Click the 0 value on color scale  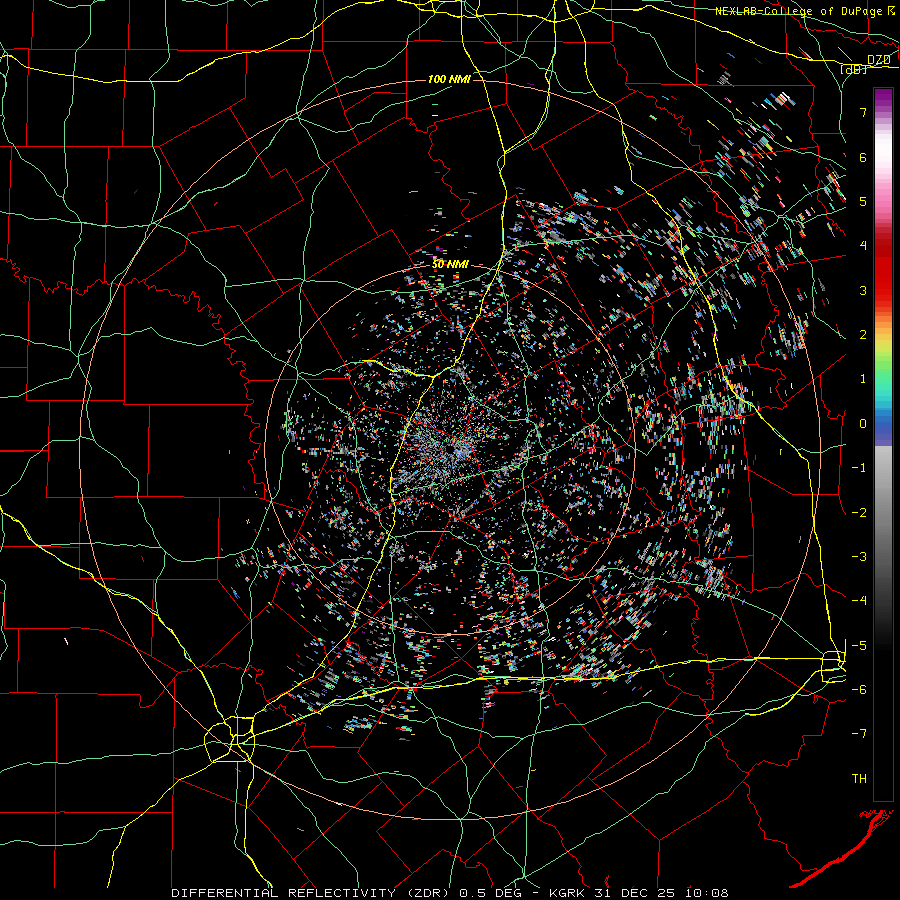(863, 424)
